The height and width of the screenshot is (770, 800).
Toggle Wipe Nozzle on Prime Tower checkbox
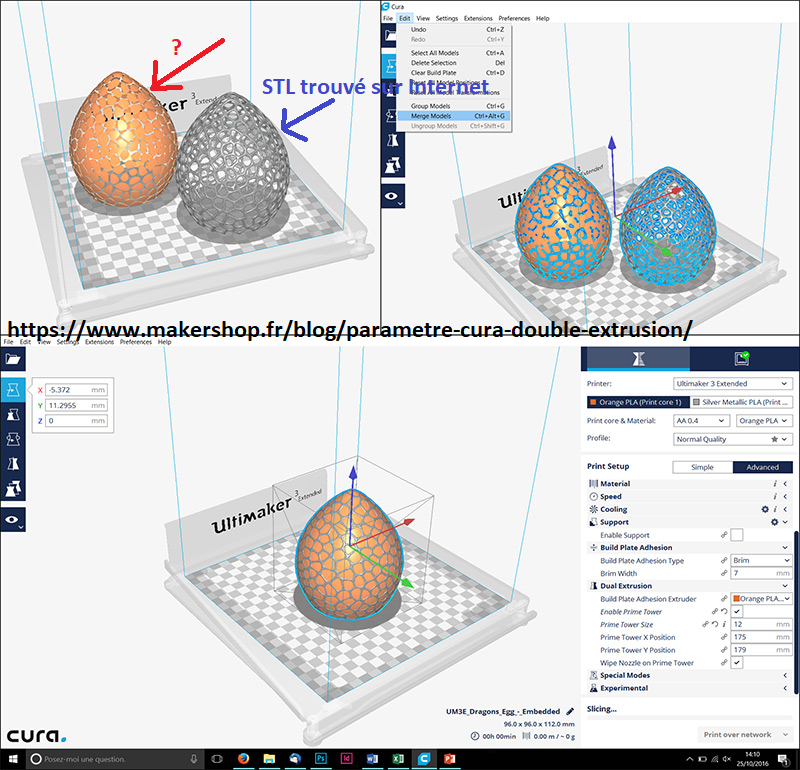(x=737, y=662)
